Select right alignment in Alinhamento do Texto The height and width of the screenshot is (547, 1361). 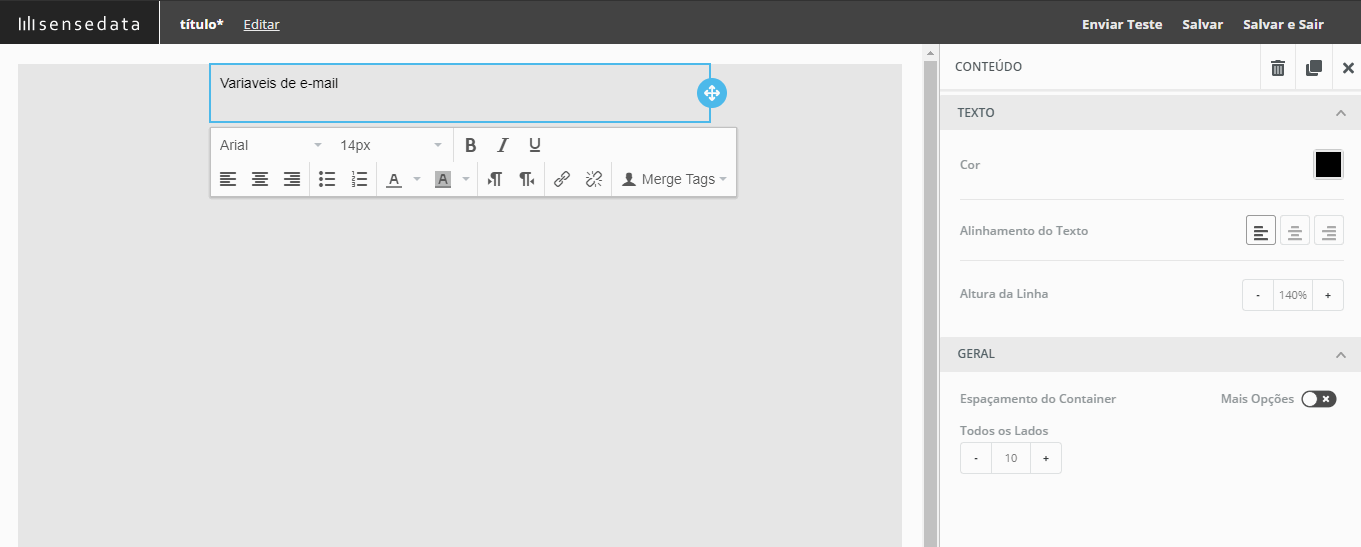coord(1329,231)
